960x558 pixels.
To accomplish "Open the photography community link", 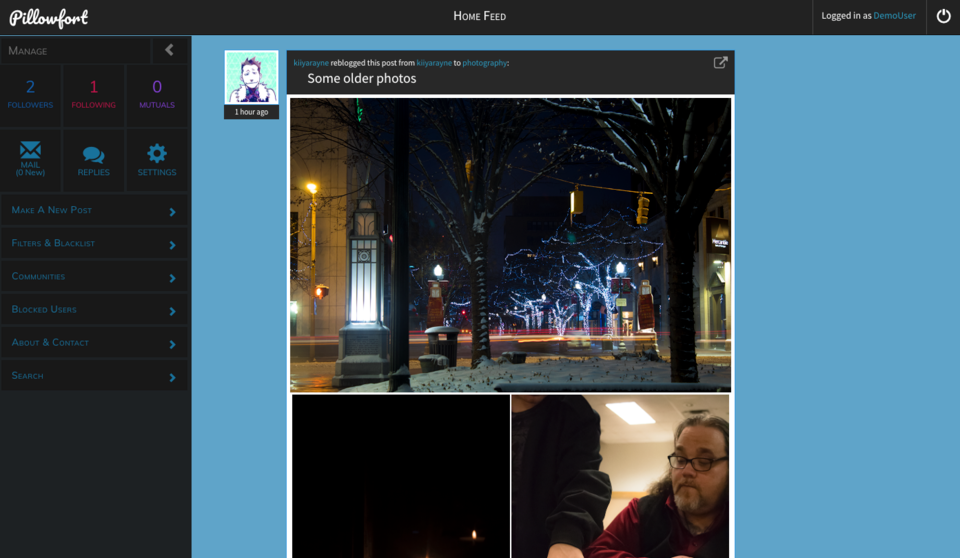I will pyautogui.click(x=484, y=63).
